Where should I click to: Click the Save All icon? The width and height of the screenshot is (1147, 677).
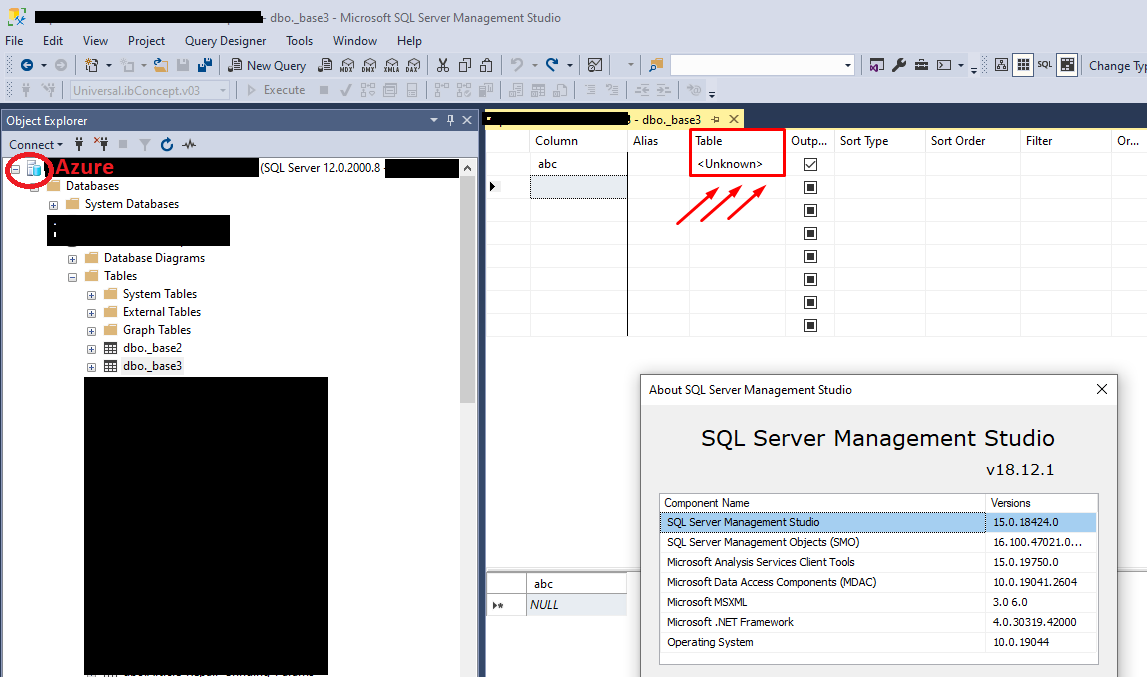tap(205, 65)
